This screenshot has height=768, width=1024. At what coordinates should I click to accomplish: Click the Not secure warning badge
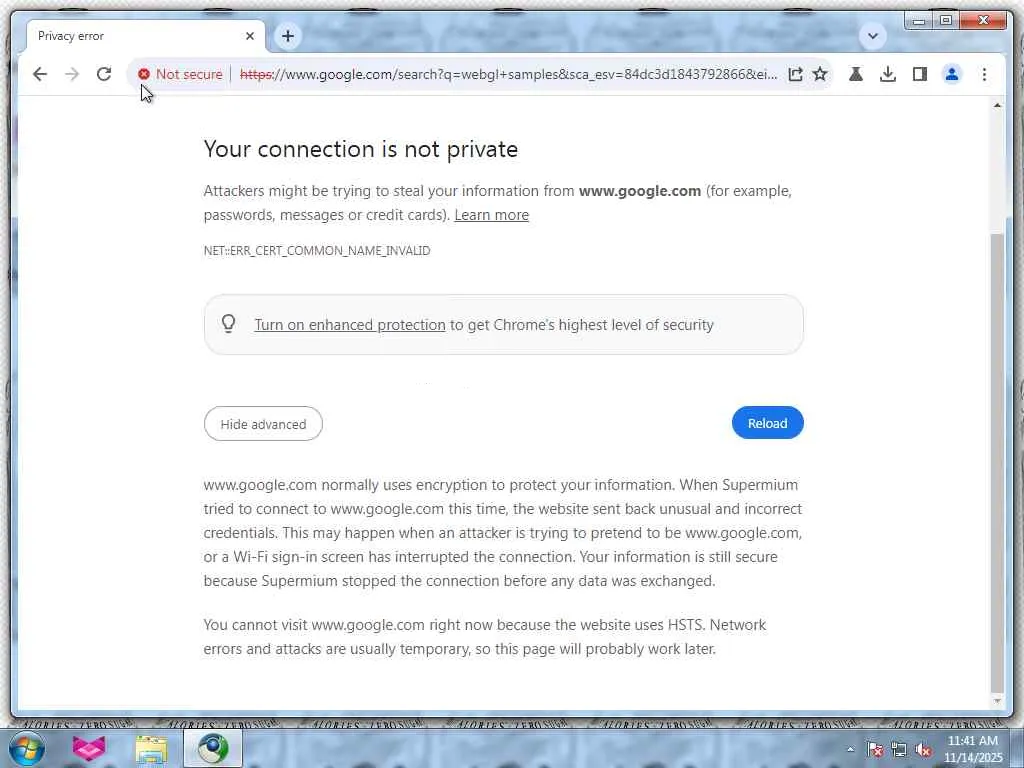[181, 74]
